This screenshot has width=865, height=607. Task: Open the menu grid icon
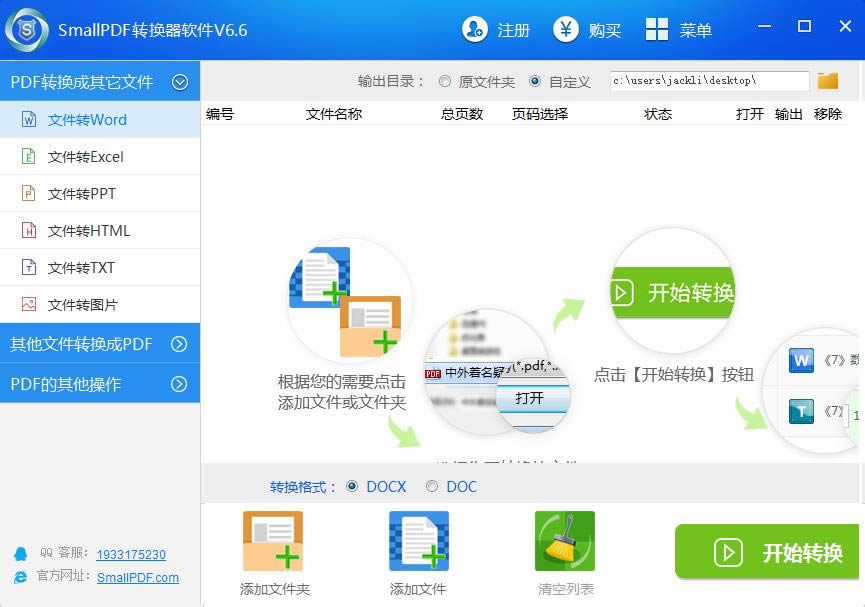(x=656, y=29)
